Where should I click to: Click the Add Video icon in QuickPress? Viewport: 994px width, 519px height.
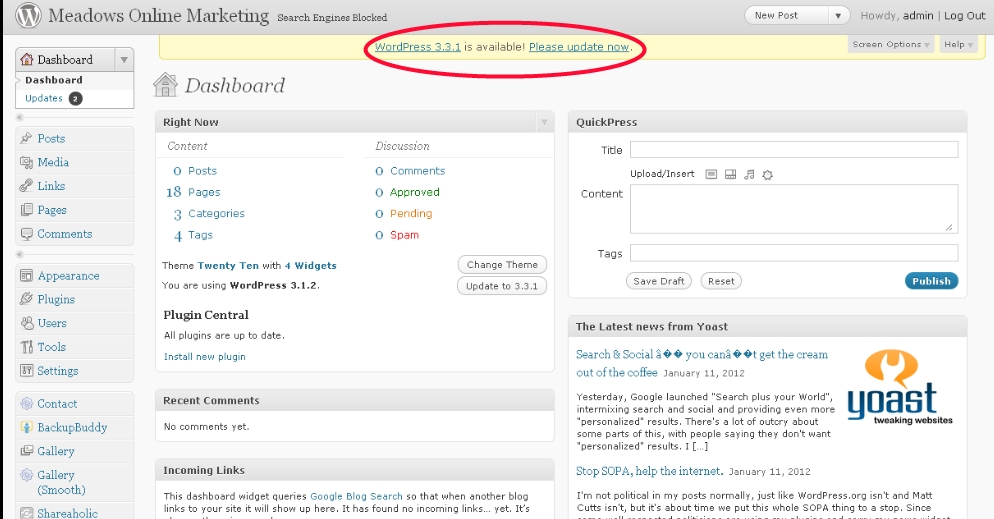pyautogui.click(x=730, y=174)
